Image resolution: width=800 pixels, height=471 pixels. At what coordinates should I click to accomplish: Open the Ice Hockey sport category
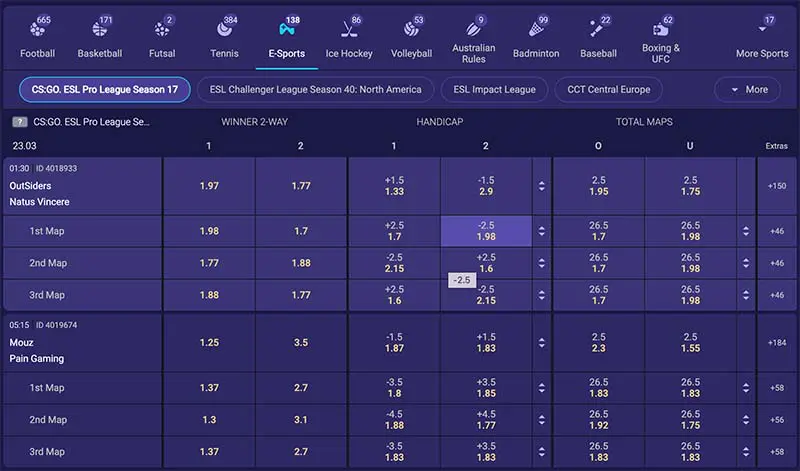tap(349, 38)
